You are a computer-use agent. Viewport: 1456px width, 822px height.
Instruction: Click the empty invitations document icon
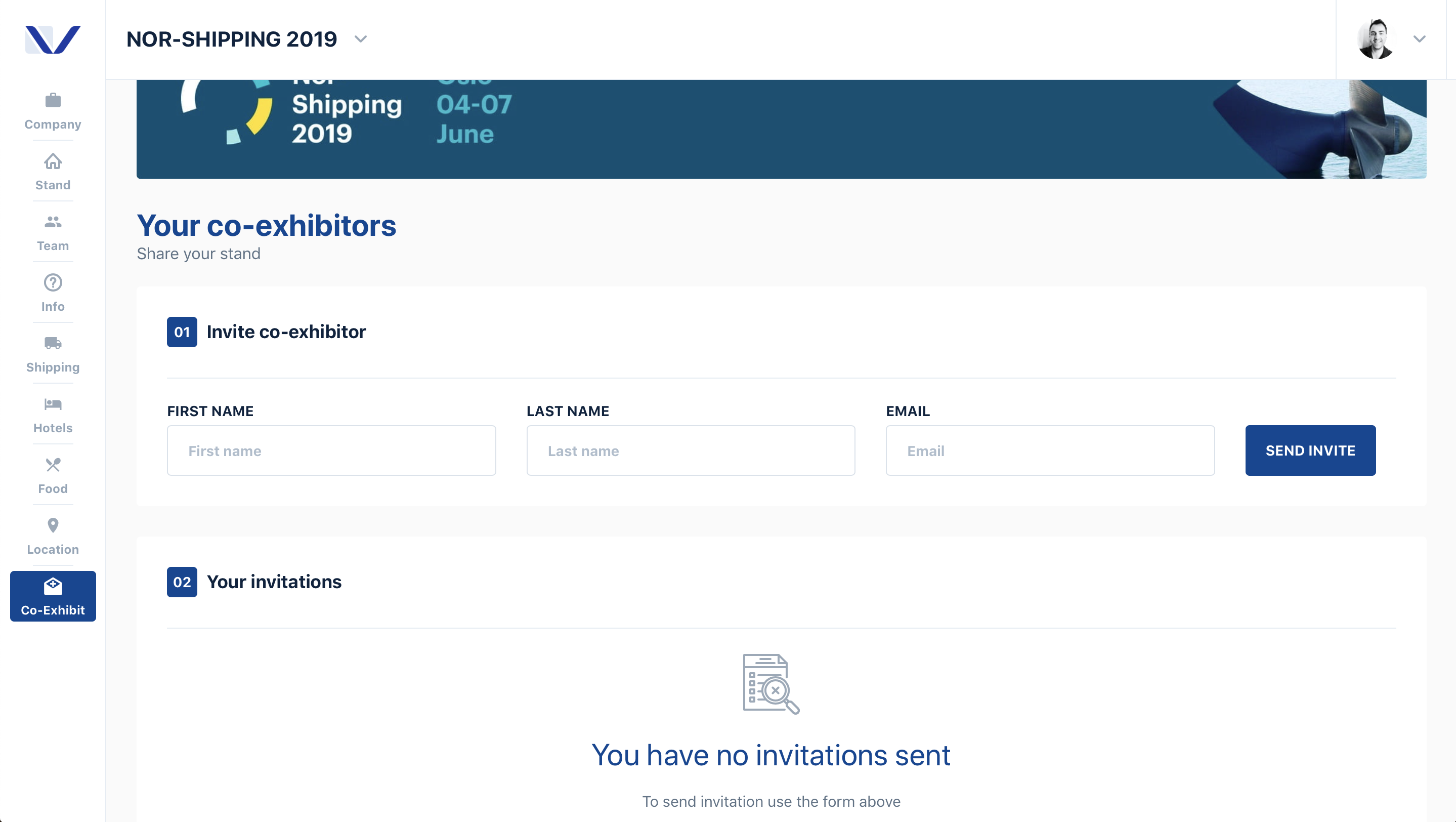(x=771, y=684)
